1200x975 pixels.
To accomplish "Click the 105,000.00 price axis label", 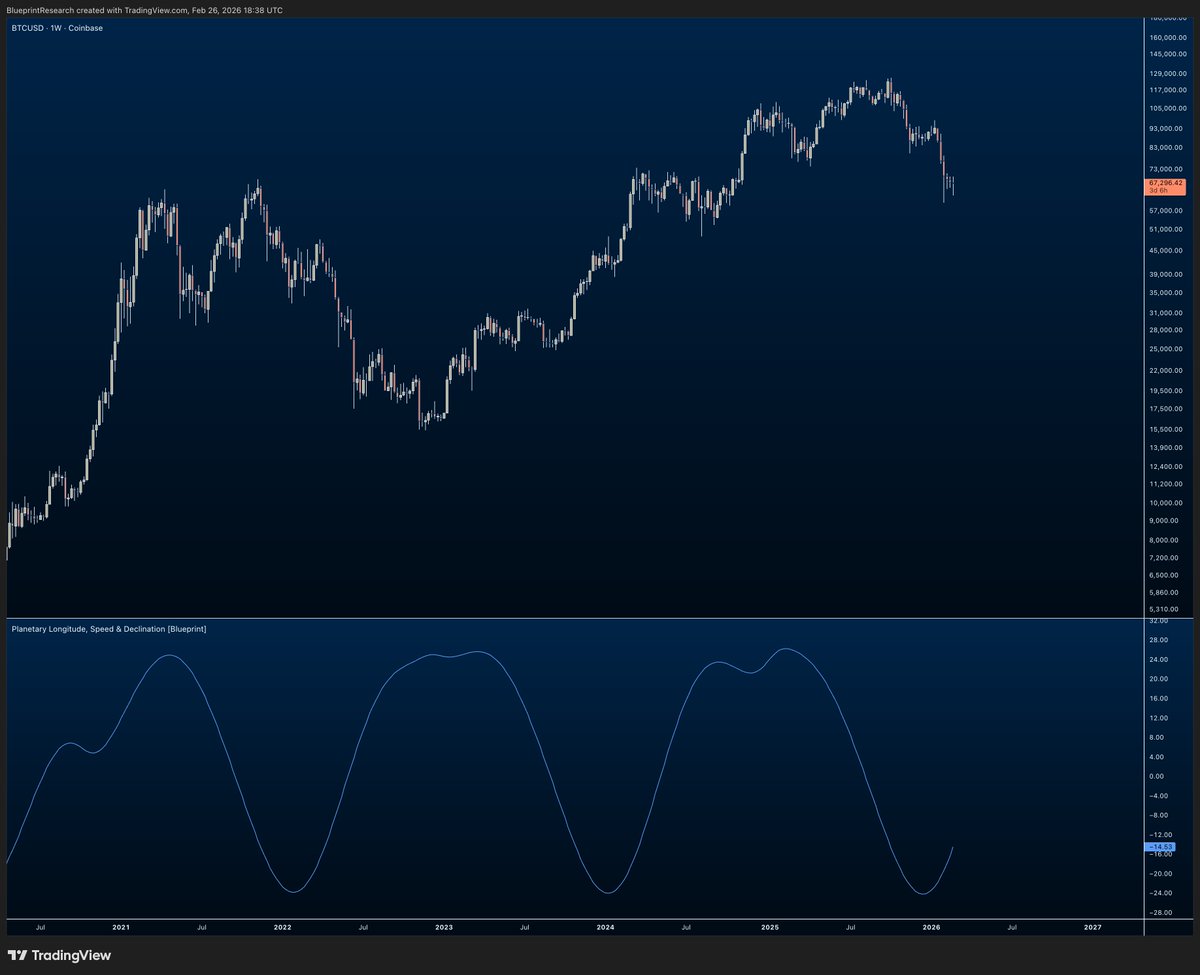I will 1170,108.
